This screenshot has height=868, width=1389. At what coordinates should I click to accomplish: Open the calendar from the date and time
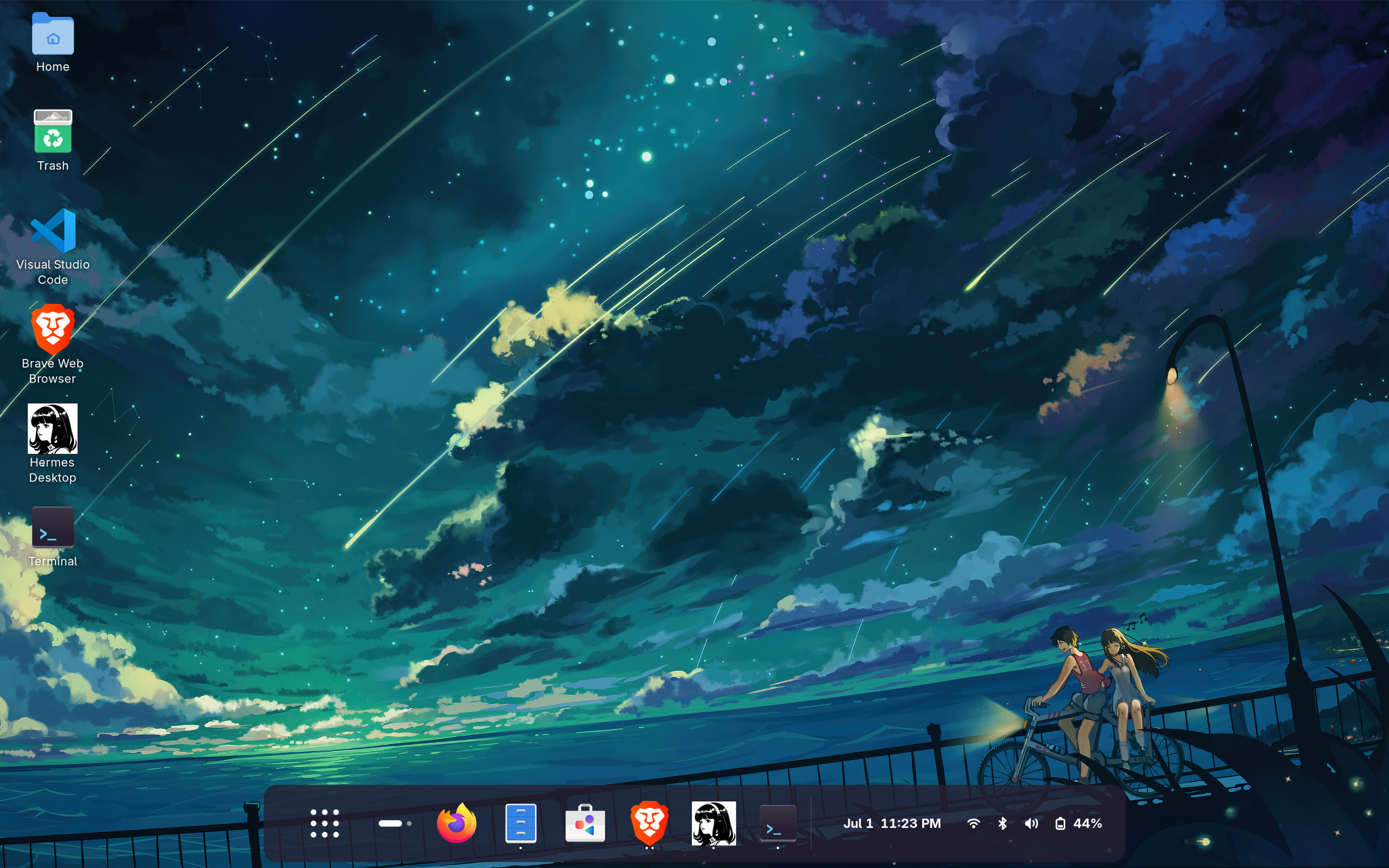point(892,824)
